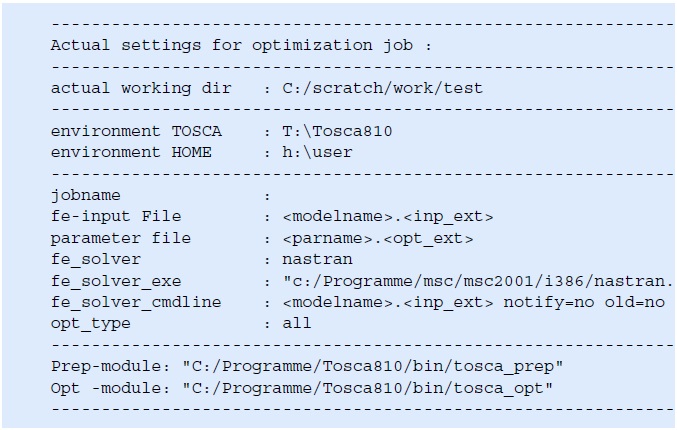
Task: Click the 'fe_solver_exe' label
Action: pyautogui.click(x=116, y=281)
